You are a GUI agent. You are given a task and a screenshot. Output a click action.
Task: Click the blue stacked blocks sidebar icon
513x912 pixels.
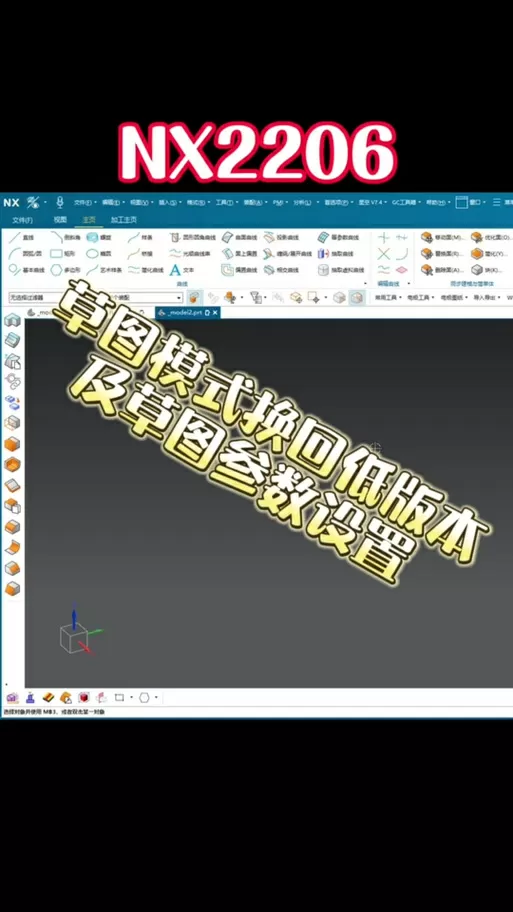click(12, 402)
